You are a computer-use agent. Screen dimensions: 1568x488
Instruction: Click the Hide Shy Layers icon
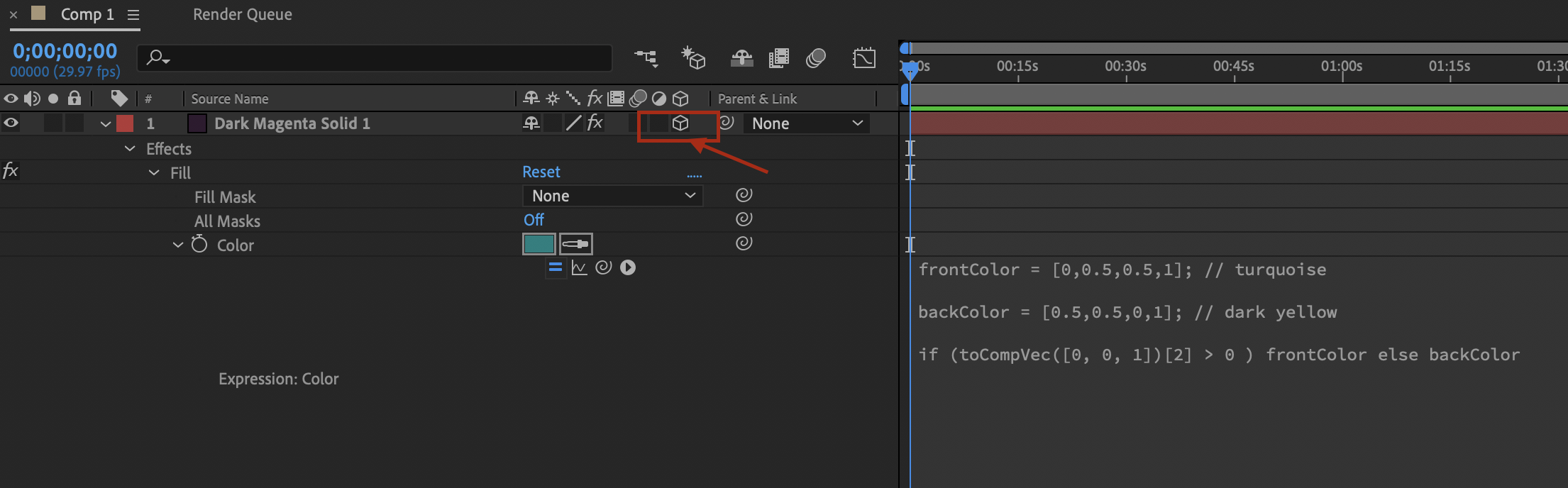(x=741, y=58)
